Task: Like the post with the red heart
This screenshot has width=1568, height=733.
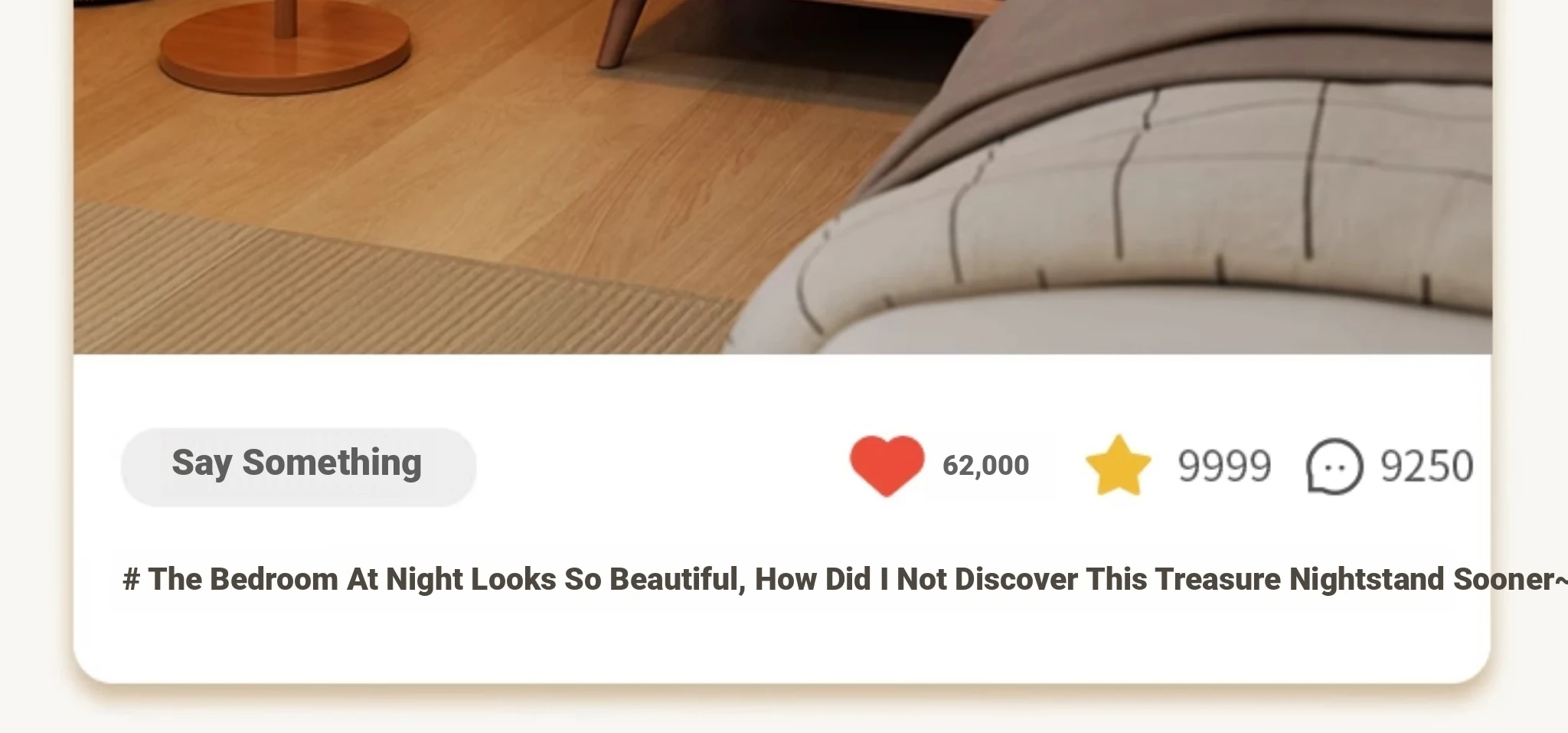Action: pyautogui.click(x=887, y=466)
